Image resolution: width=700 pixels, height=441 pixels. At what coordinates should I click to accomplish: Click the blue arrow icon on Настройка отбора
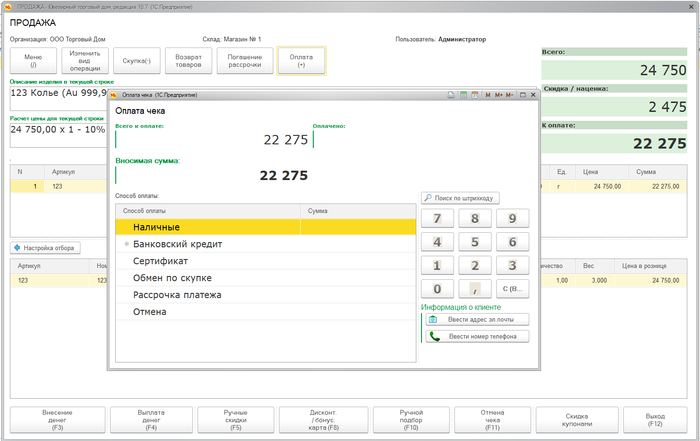point(17,248)
